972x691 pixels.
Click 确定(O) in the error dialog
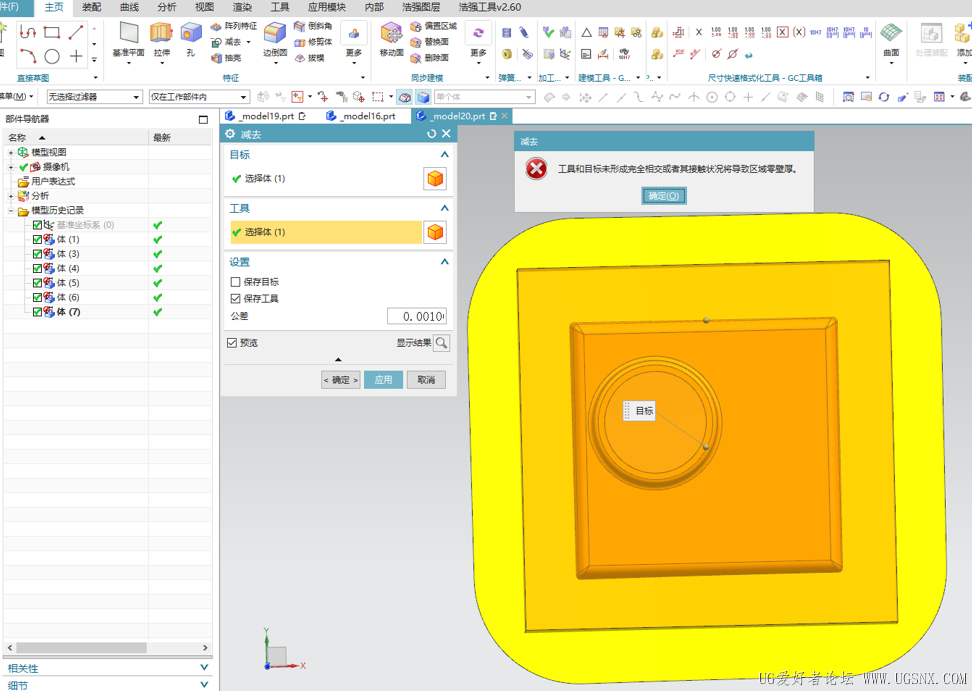pyautogui.click(x=664, y=196)
